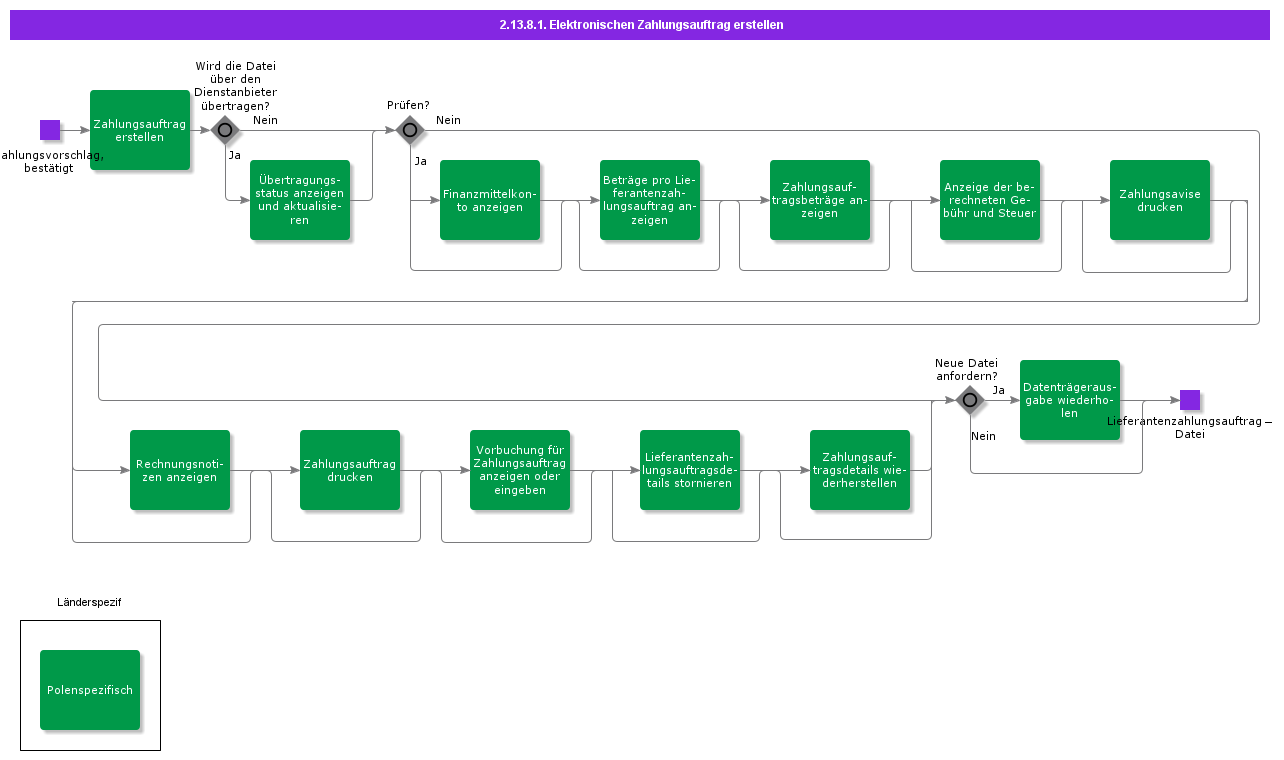Select the 'Neue Datei anfordern?' gateway diamond
This screenshot has height=760, width=1284.
coord(970,400)
